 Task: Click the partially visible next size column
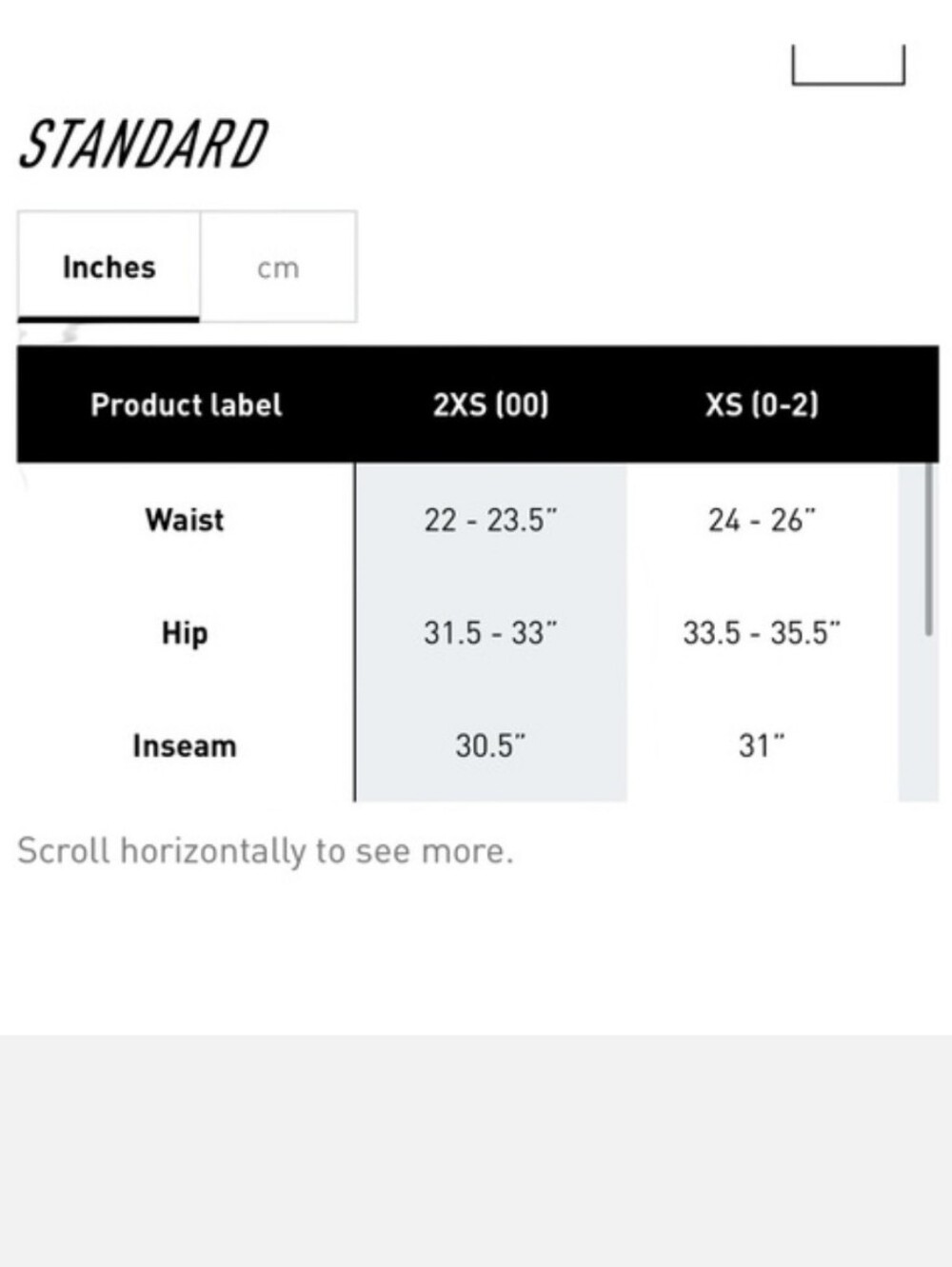(918, 632)
